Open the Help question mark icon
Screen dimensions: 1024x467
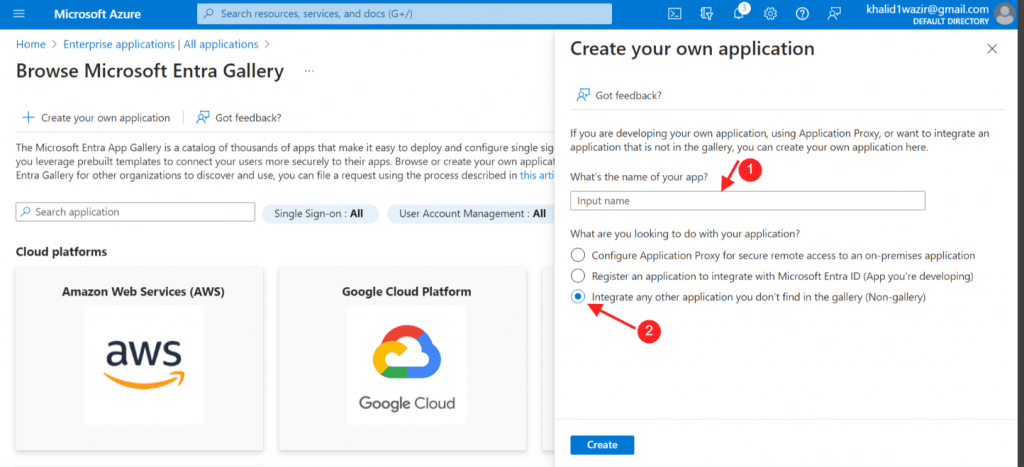pyautogui.click(x=803, y=14)
